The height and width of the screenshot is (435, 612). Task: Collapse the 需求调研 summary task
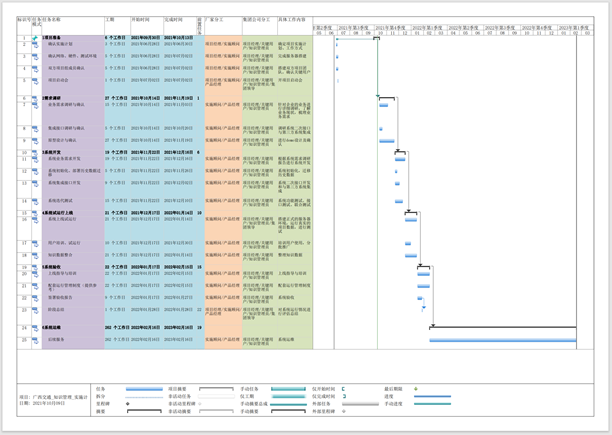click(x=42, y=99)
